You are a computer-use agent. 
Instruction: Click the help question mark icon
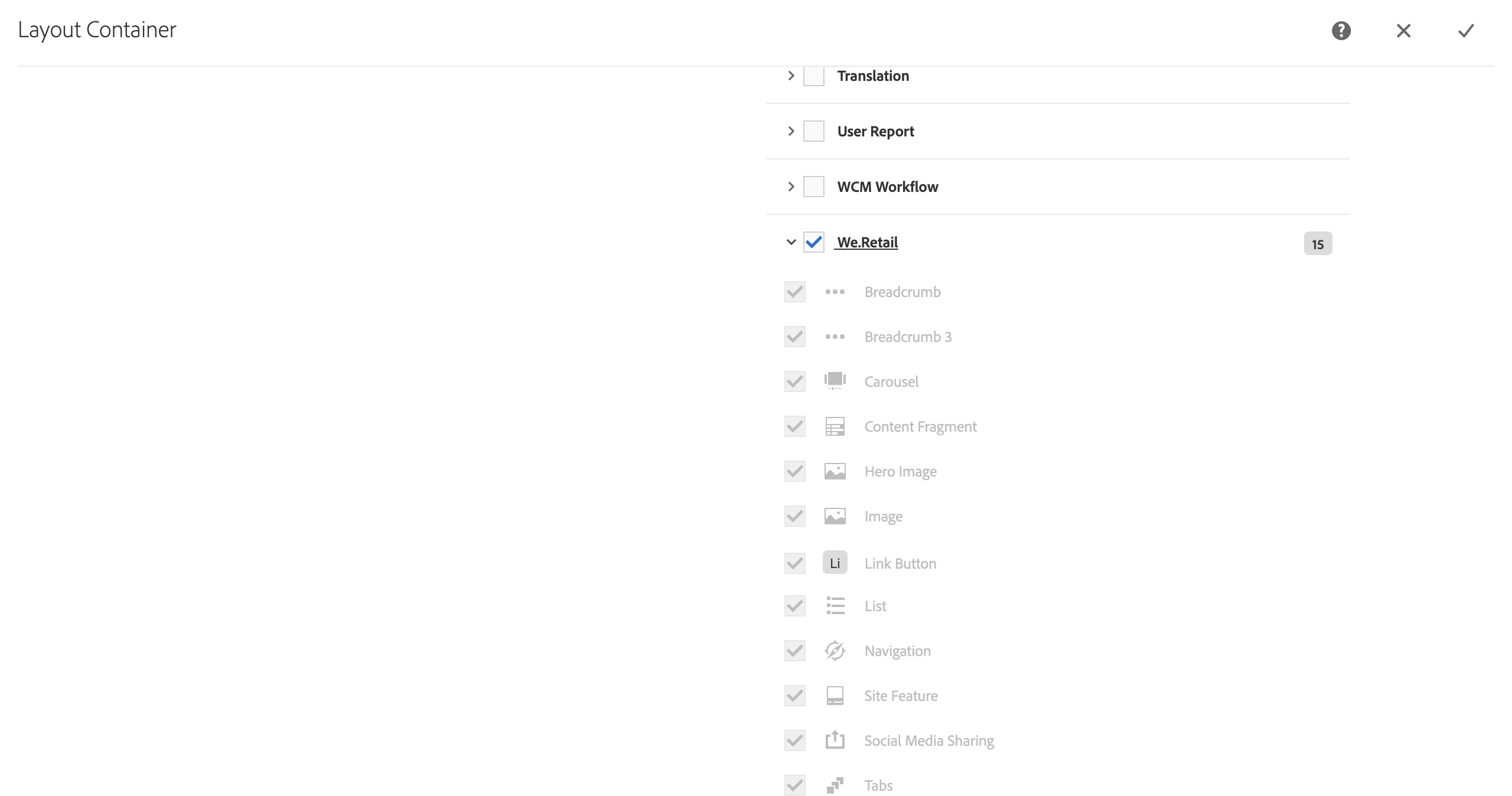[1341, 31]
